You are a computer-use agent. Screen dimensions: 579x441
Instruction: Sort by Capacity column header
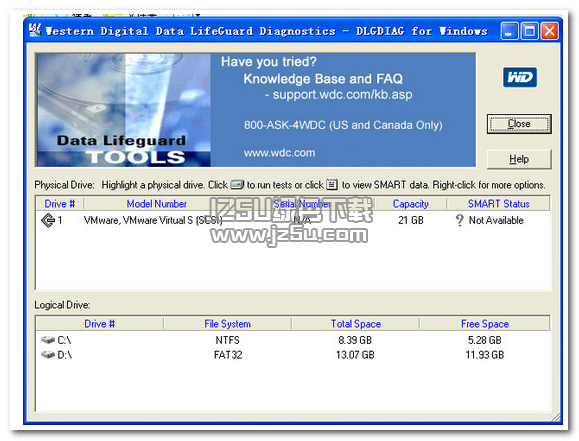point(411,204)
